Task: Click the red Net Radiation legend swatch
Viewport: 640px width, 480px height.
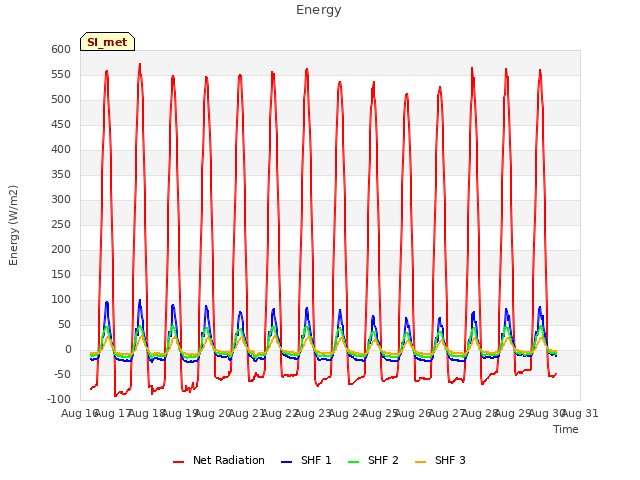Action: point(178,462)
